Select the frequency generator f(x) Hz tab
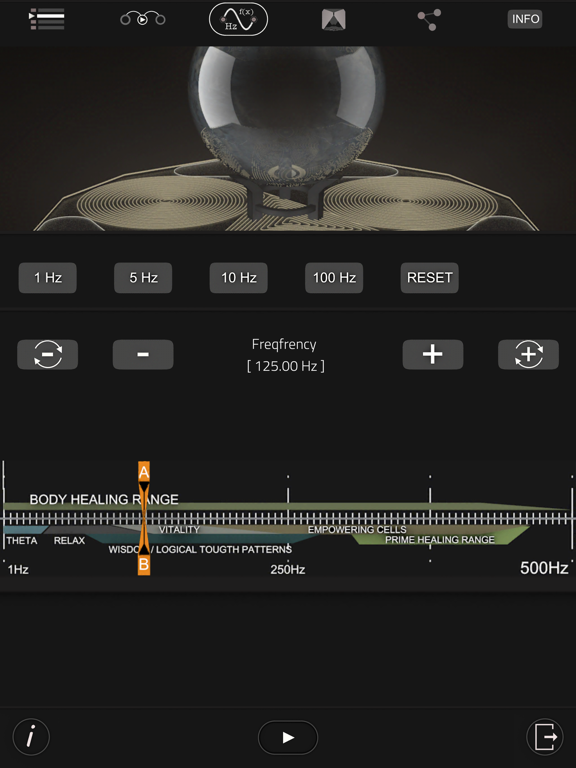The height and width of the screenshot is (768, 576). 239,20
